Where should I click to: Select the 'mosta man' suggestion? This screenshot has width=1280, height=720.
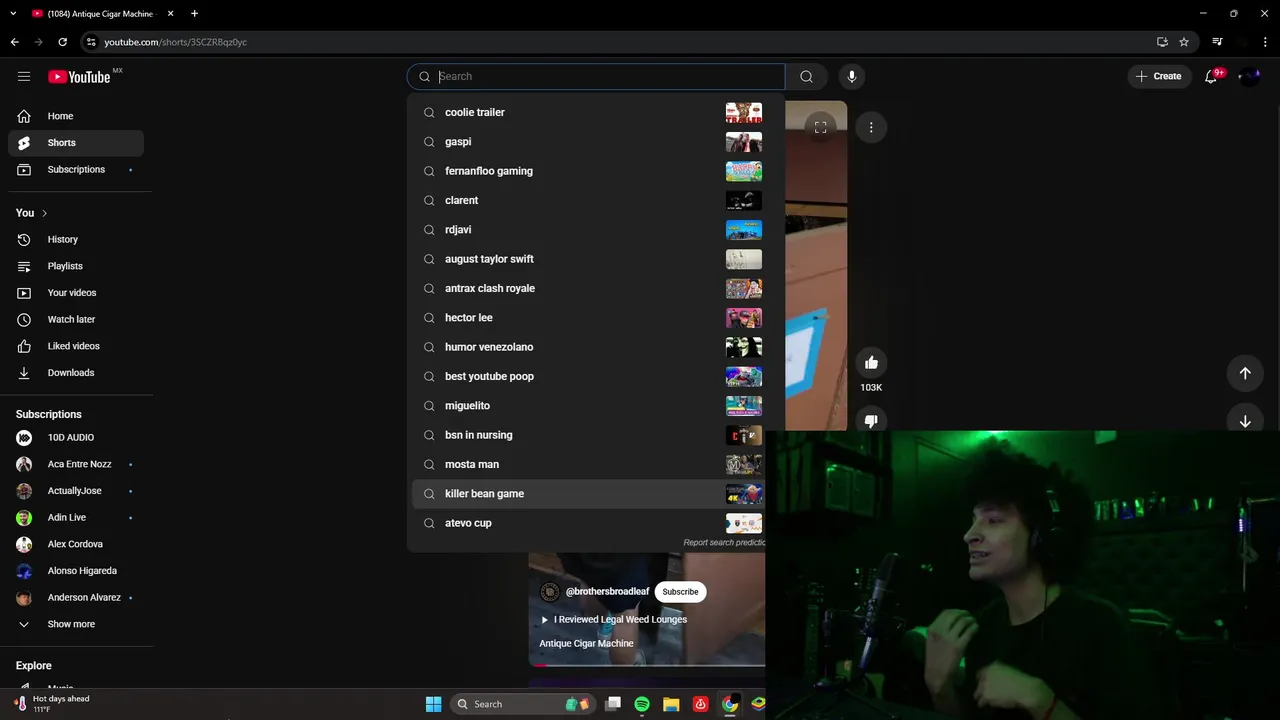pos(586,464)
